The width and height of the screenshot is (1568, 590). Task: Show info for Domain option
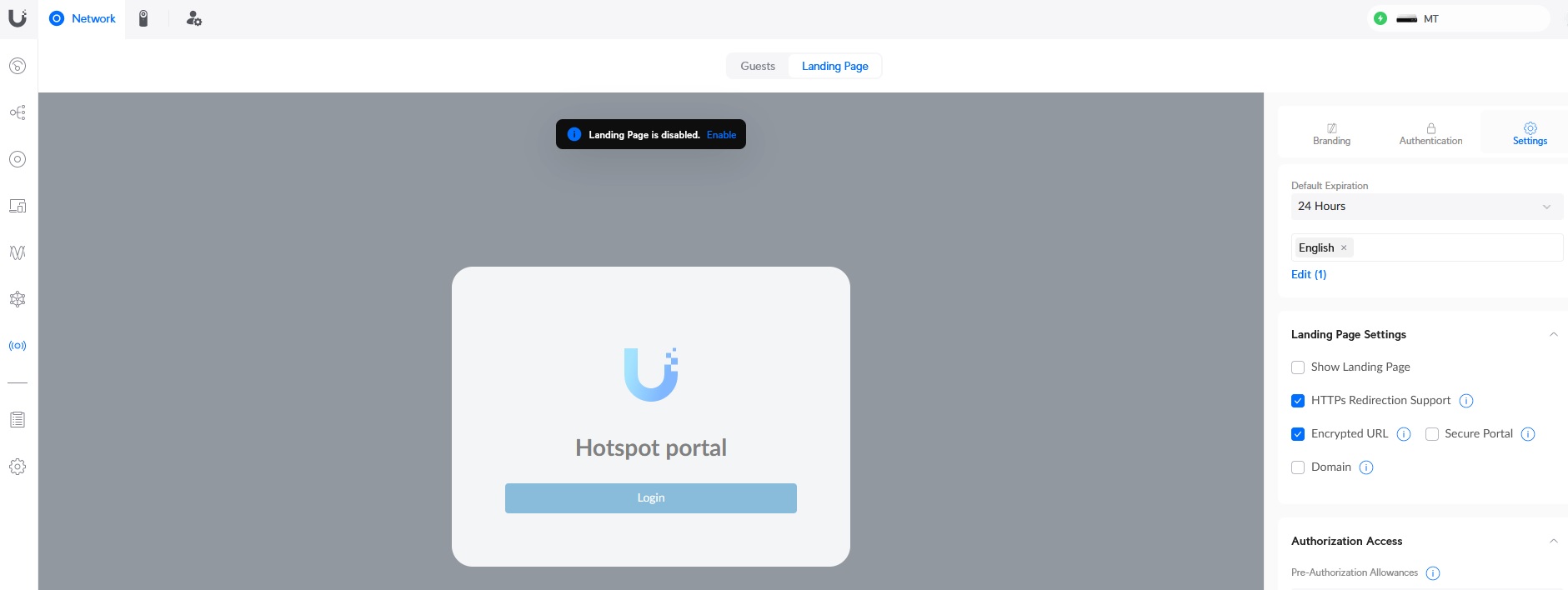pos(1366,467)
